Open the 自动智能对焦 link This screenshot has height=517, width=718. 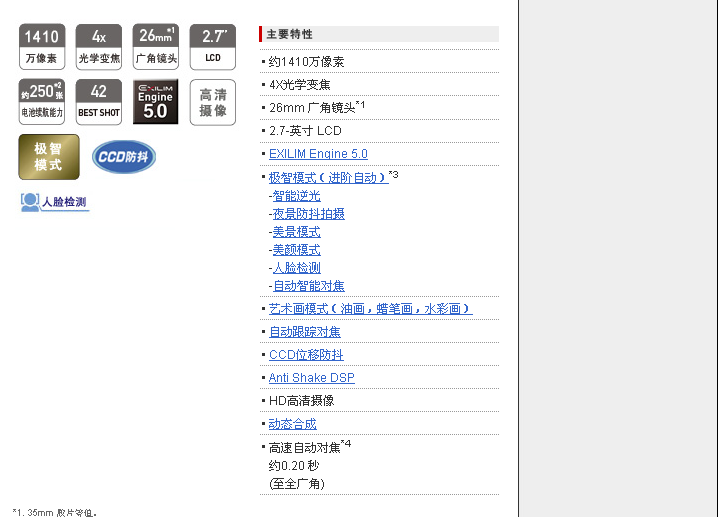pos(309,286)
